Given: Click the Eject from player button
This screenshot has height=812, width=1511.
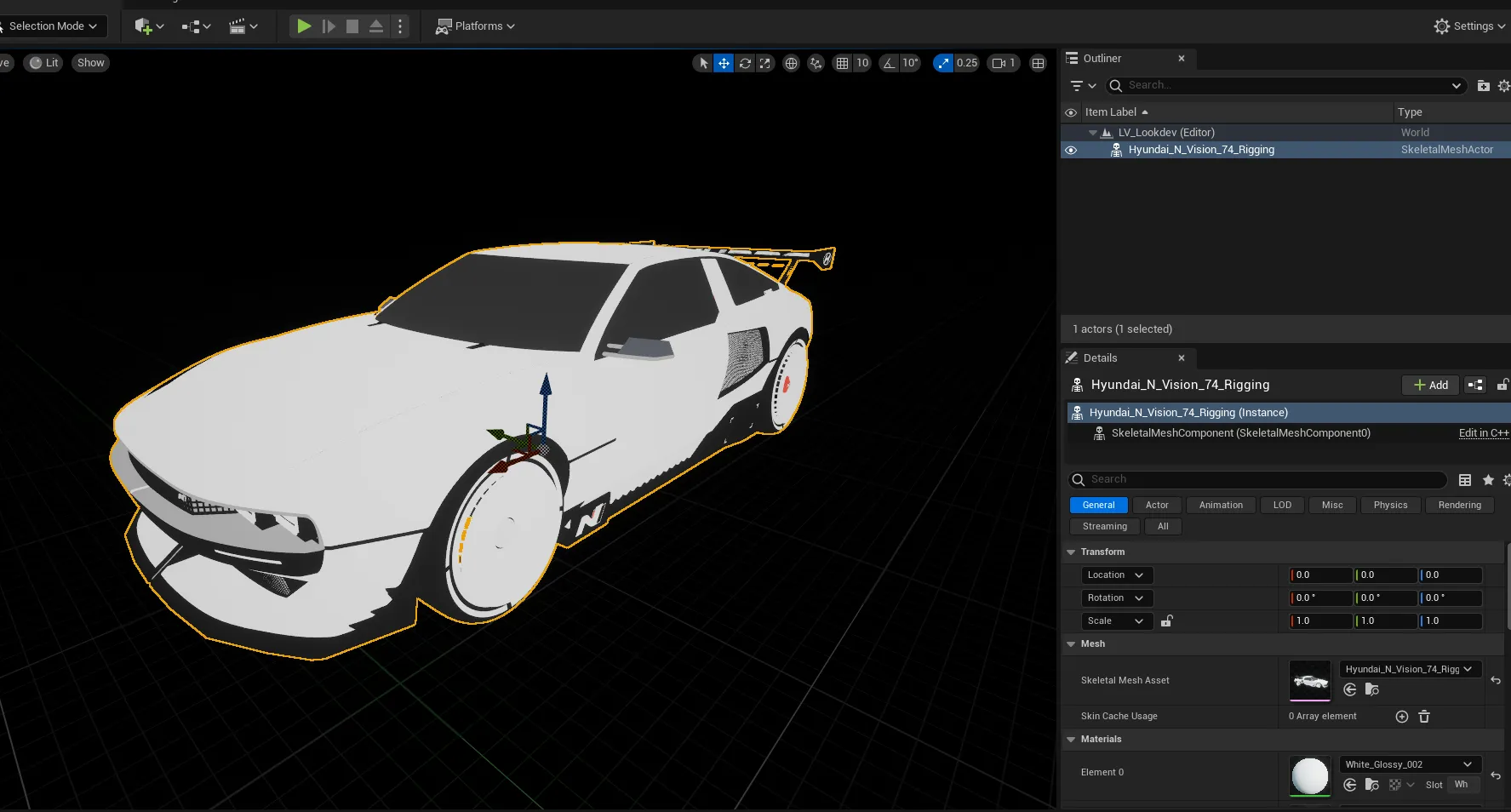Looking at the screenshot, I should (376, 26).
